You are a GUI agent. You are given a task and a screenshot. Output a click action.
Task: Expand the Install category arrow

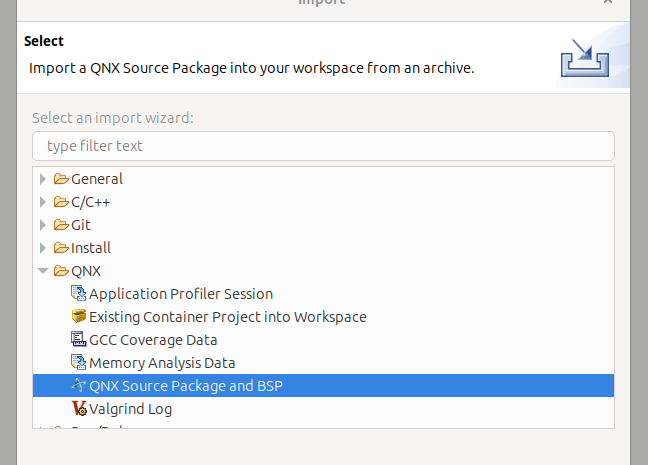[43, 248]
